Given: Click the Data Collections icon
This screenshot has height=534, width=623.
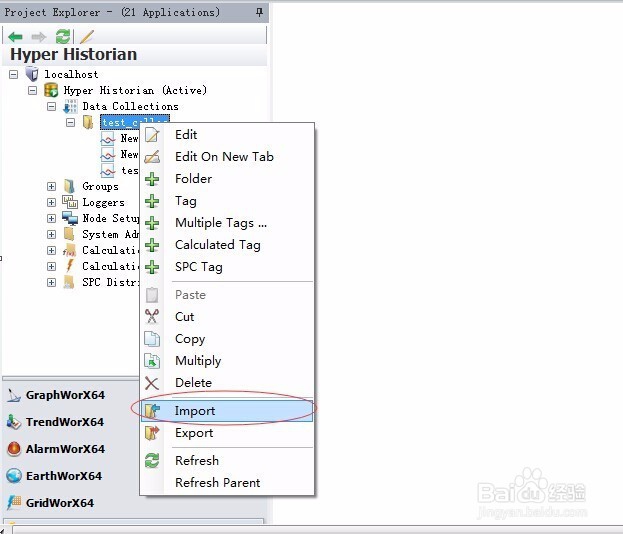Looking at the screenshot, I should (x=70, y=106).
